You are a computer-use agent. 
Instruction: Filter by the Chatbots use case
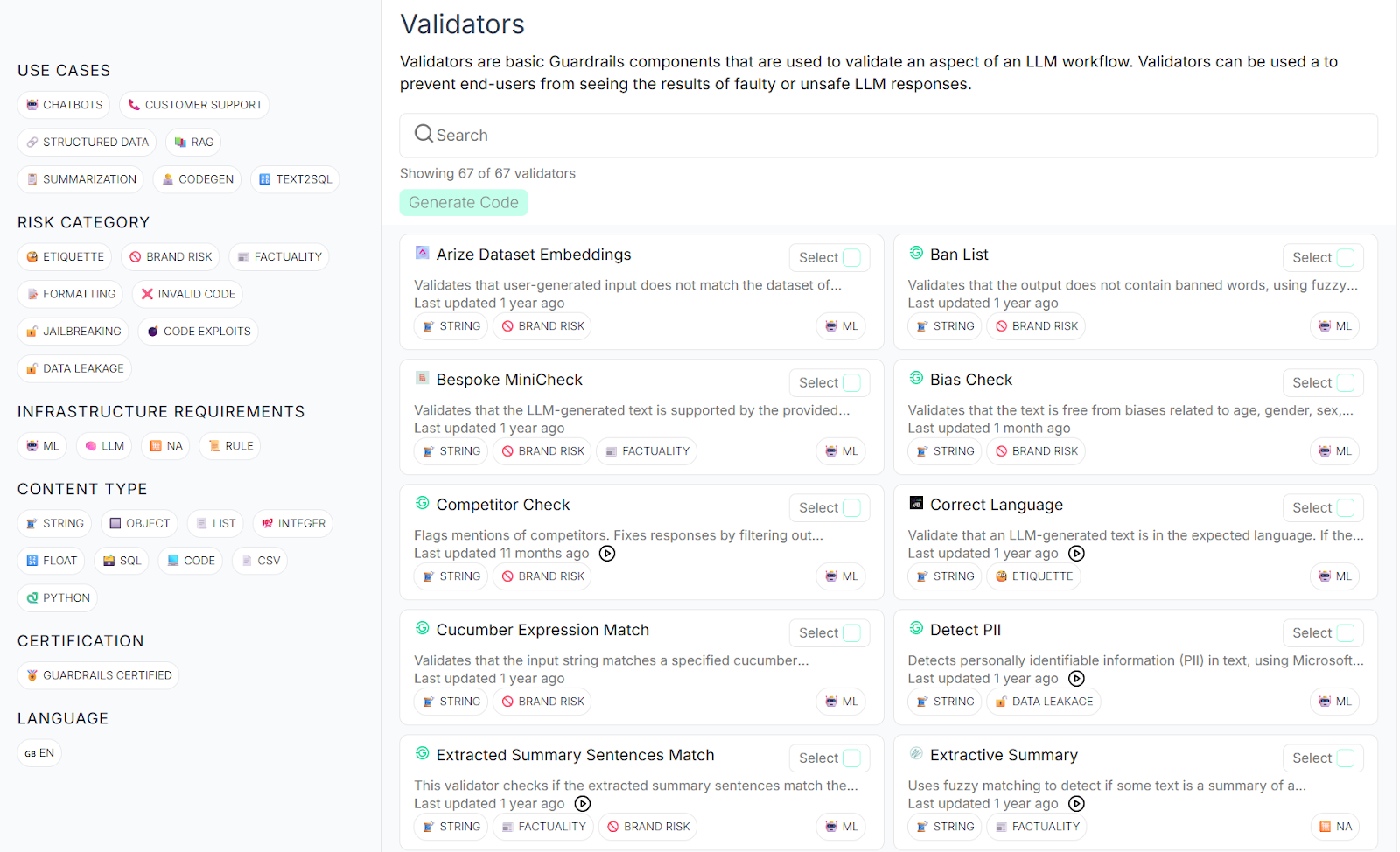(x=64, y=105)
